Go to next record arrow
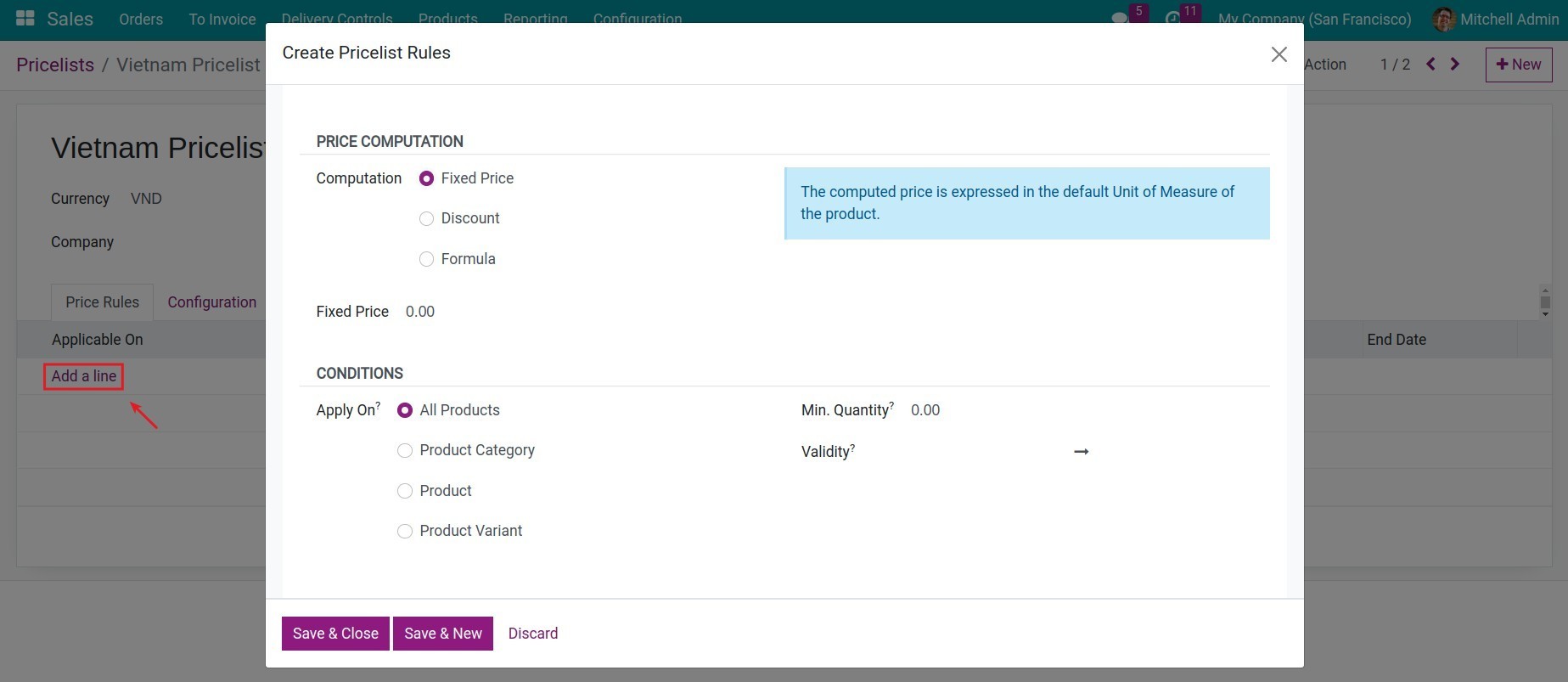 tap(1455, 65)
